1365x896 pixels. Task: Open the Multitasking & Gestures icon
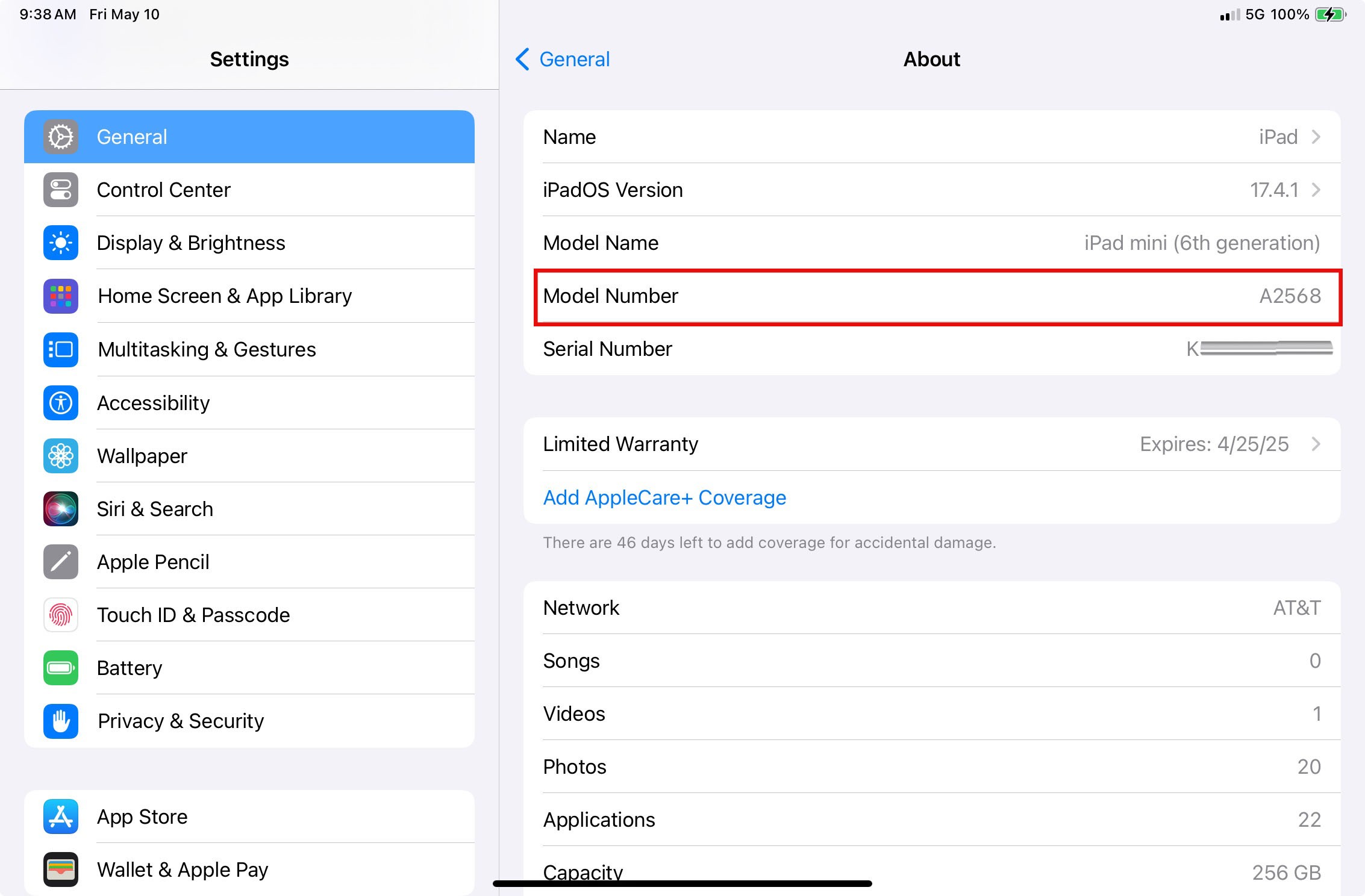(61, 349)
